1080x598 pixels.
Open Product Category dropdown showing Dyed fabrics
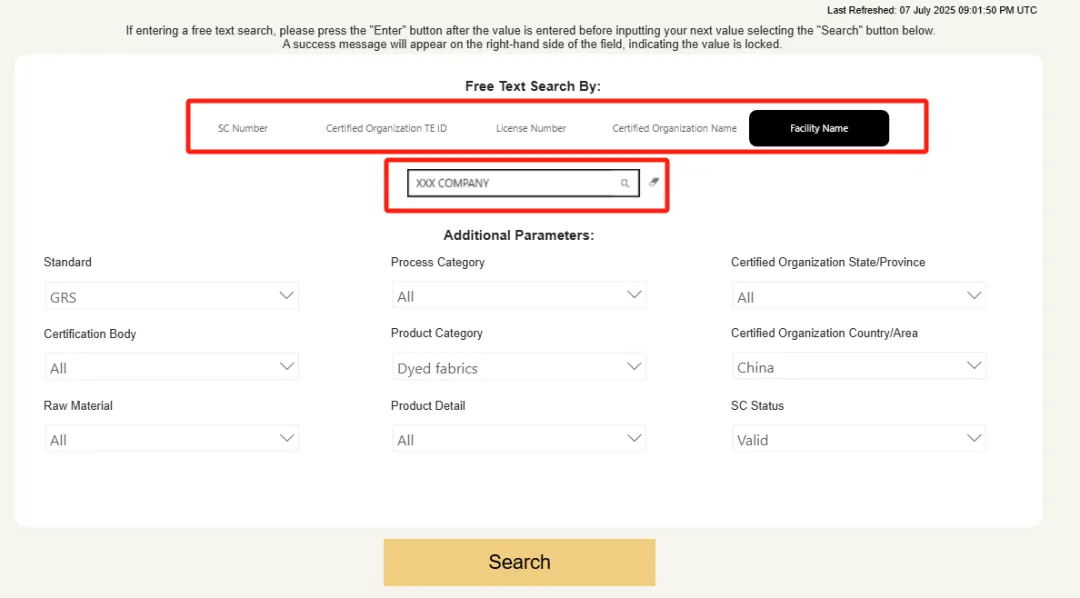[x=519, y=367]
